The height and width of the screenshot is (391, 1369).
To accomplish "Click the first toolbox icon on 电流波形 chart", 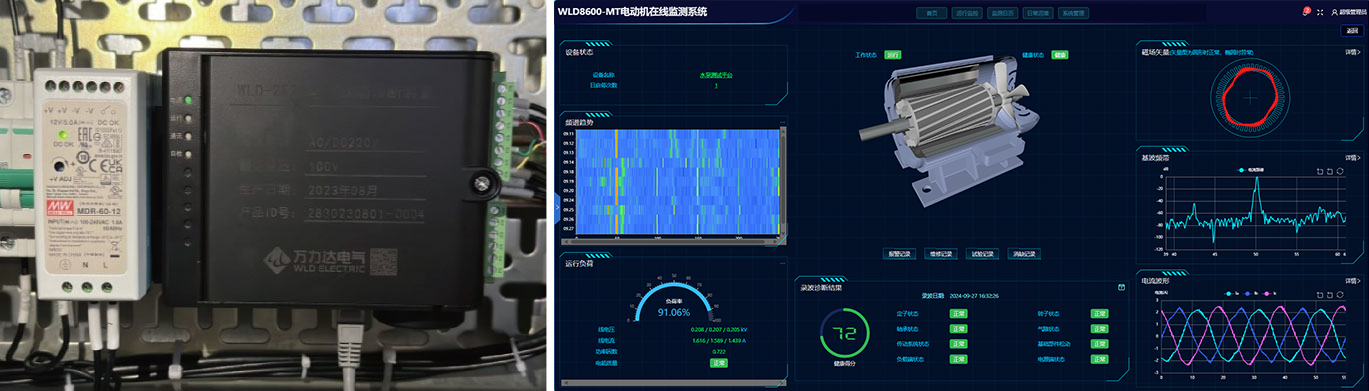I will tap(1320, 294).
